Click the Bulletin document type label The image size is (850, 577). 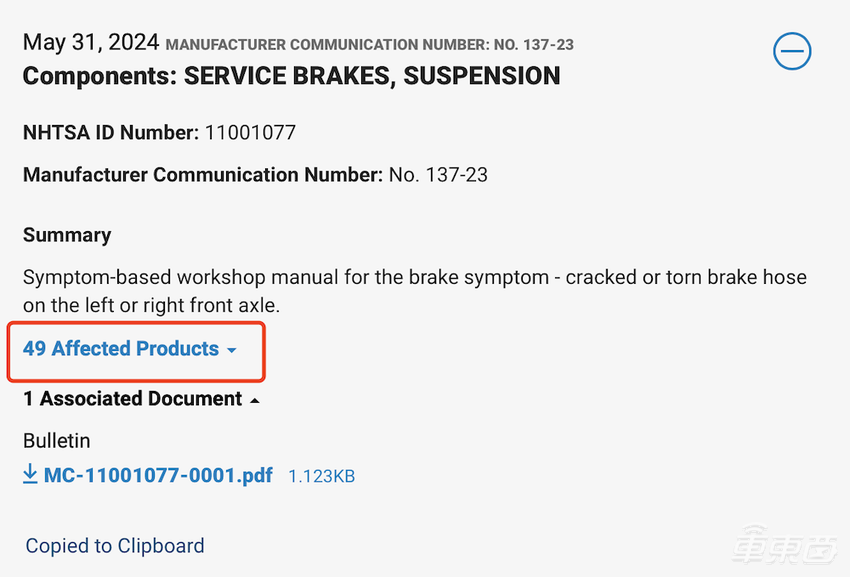point(57,440)
